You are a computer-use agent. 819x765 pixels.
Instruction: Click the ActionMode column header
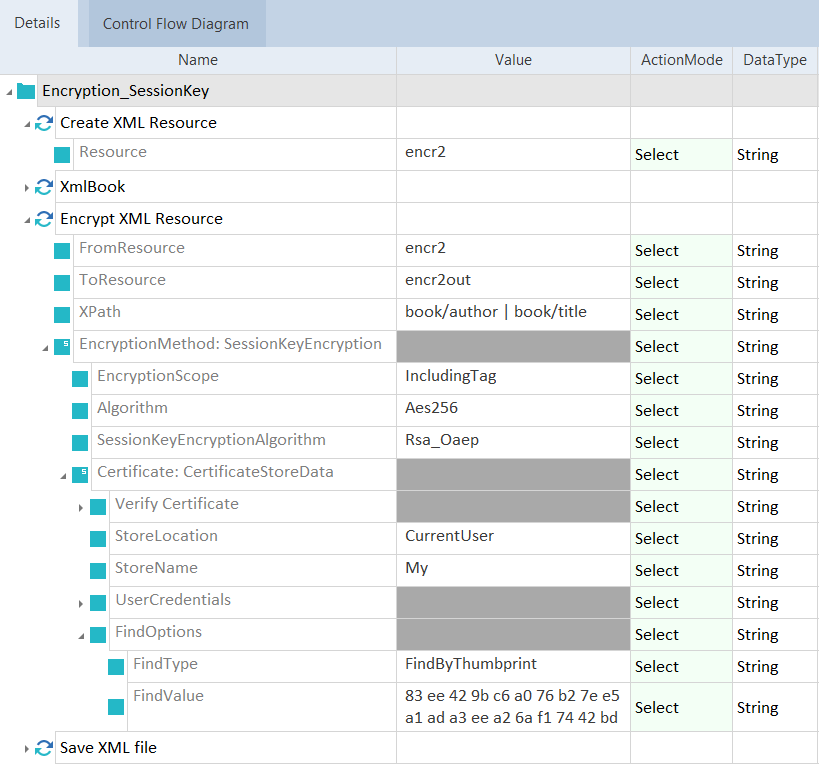point(681,60)
